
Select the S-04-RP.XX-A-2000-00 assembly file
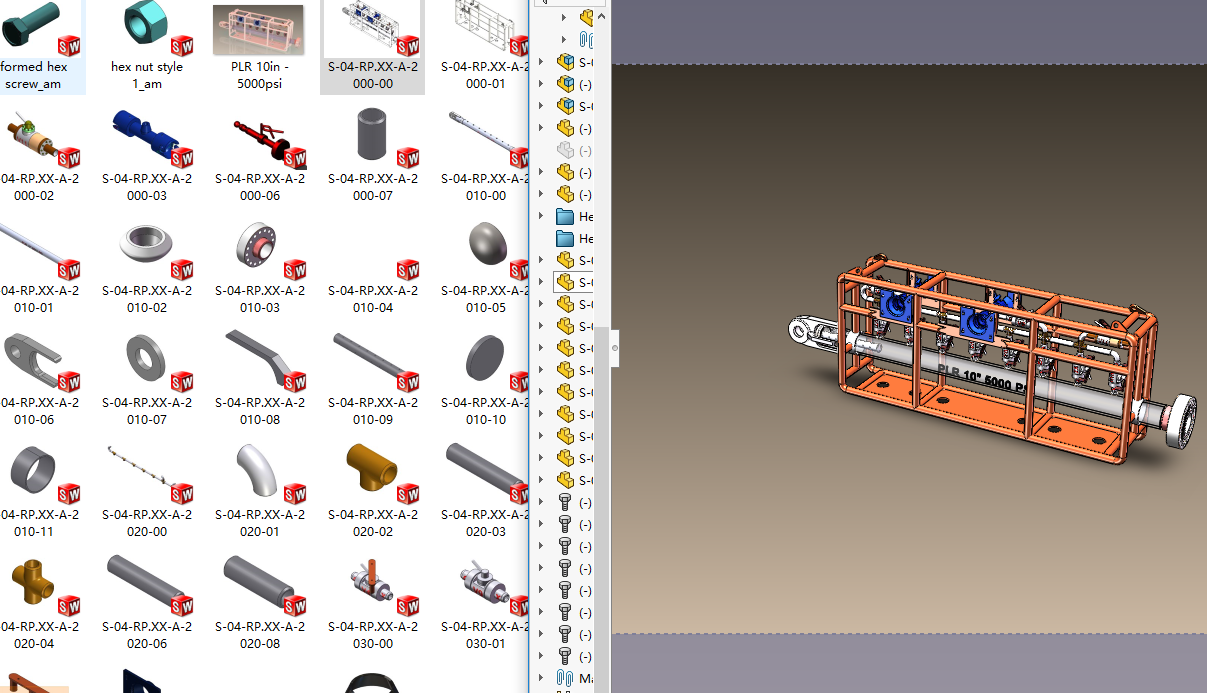click(x=373, y=47)
